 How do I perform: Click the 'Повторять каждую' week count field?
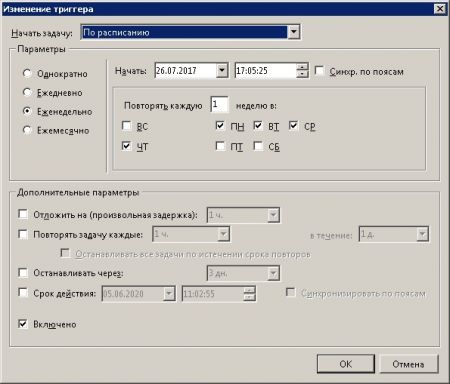(219, 105)
